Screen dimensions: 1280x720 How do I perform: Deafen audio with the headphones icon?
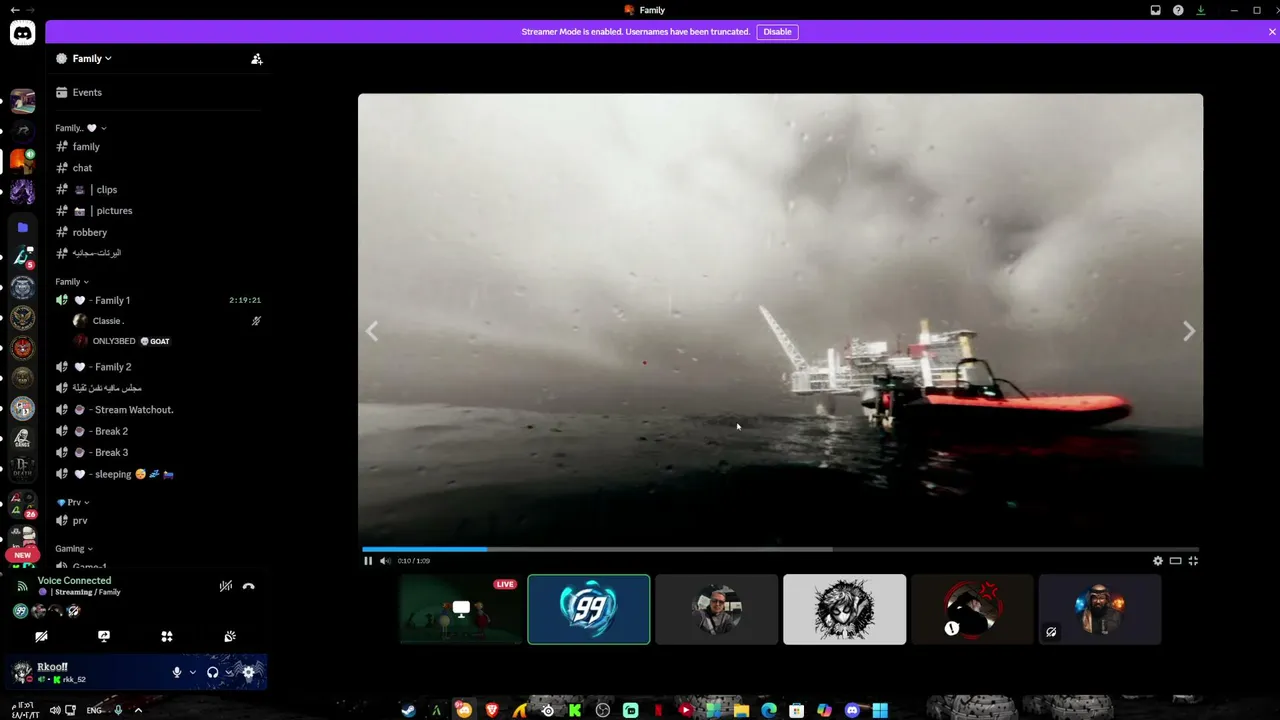coord(212,672)
